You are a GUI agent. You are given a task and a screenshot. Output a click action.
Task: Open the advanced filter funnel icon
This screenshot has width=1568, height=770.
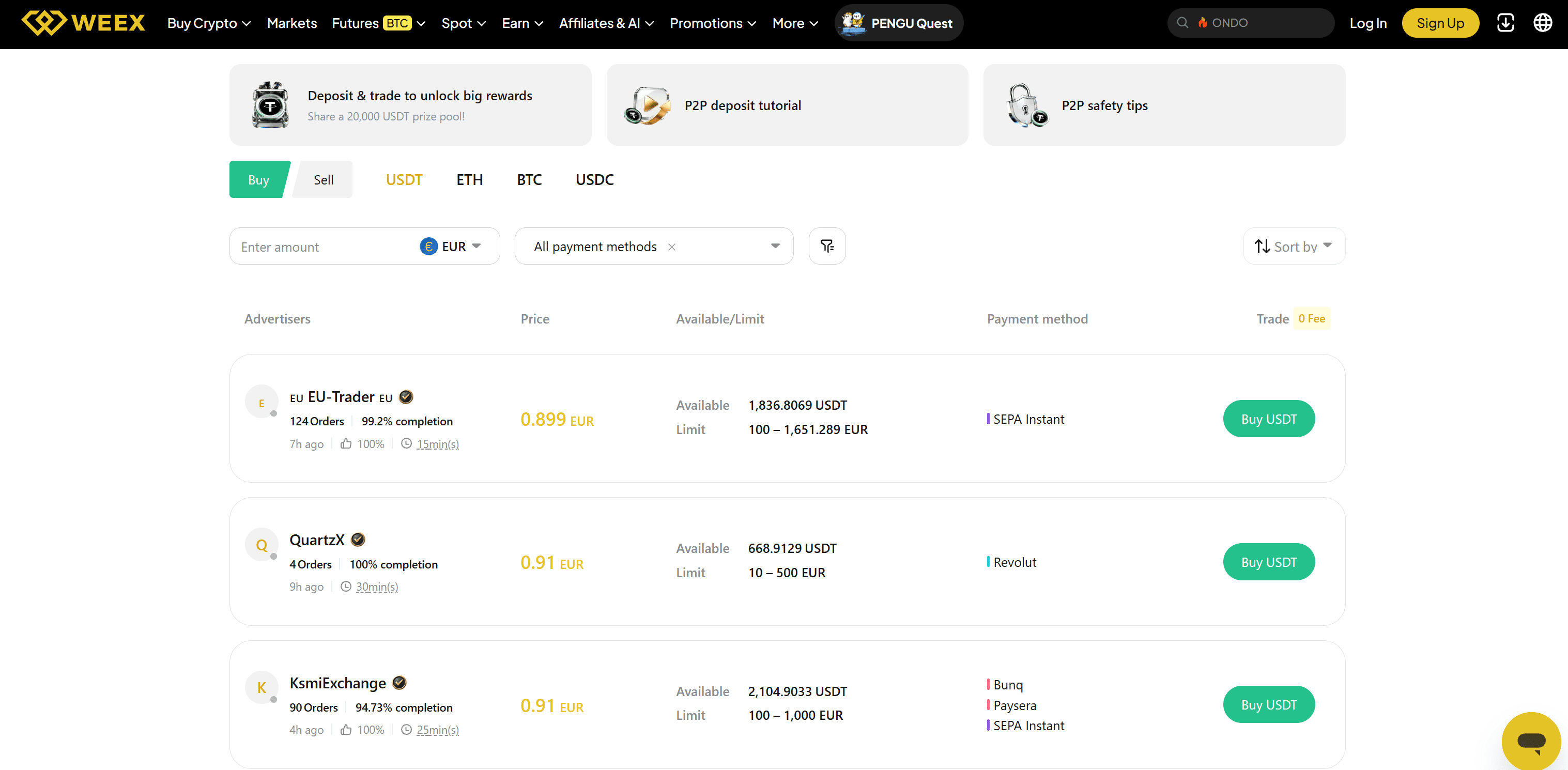point(826,246)
